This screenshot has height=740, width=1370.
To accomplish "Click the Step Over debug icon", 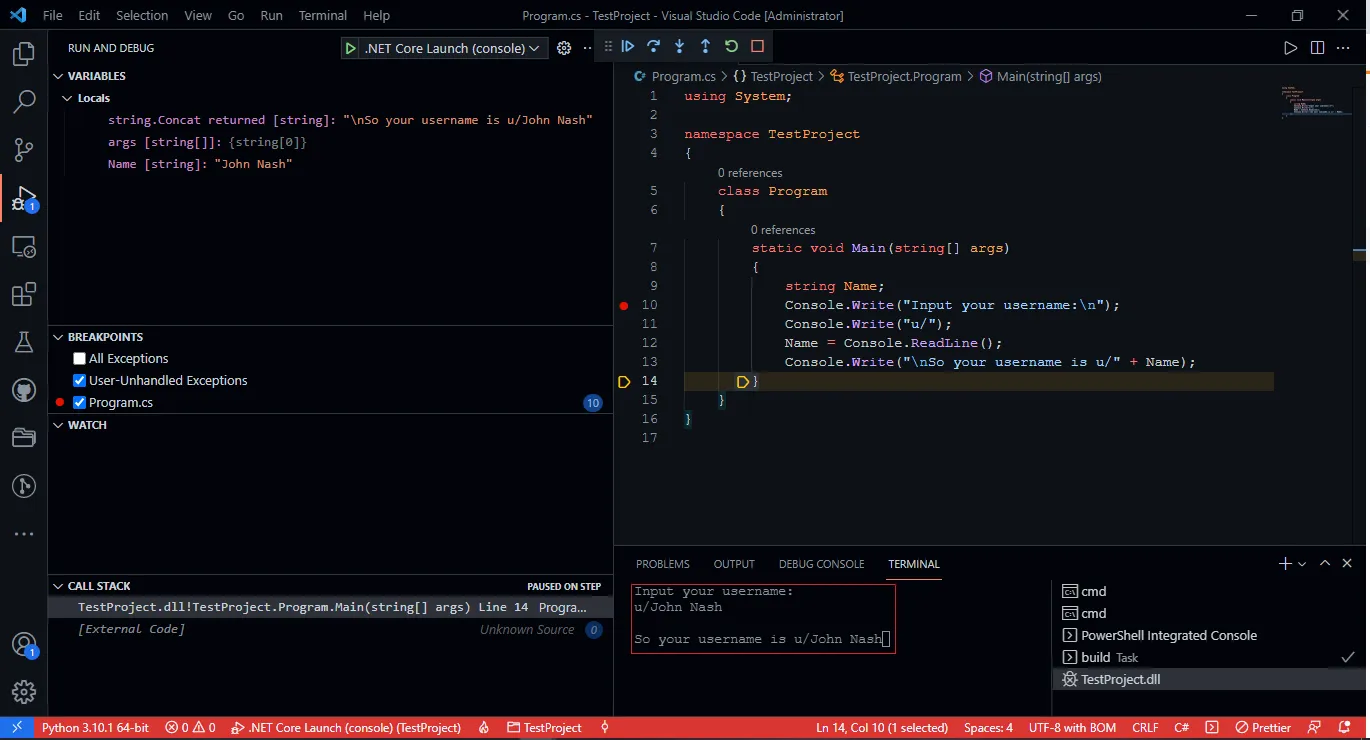I will tap(654, 46).
